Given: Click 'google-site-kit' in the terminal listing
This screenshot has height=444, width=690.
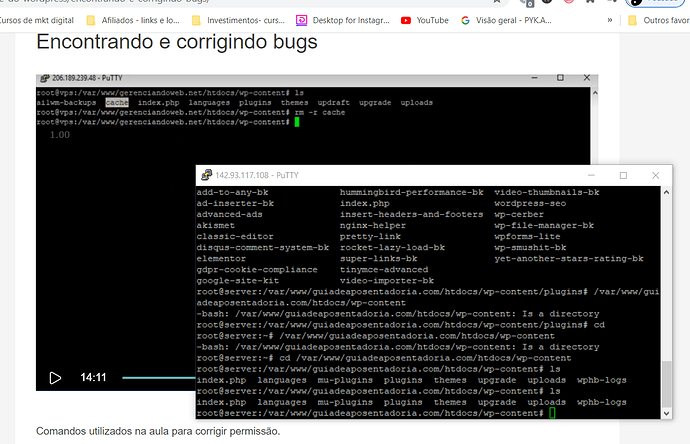Looking at the screenshot, I should pos(238,280).
